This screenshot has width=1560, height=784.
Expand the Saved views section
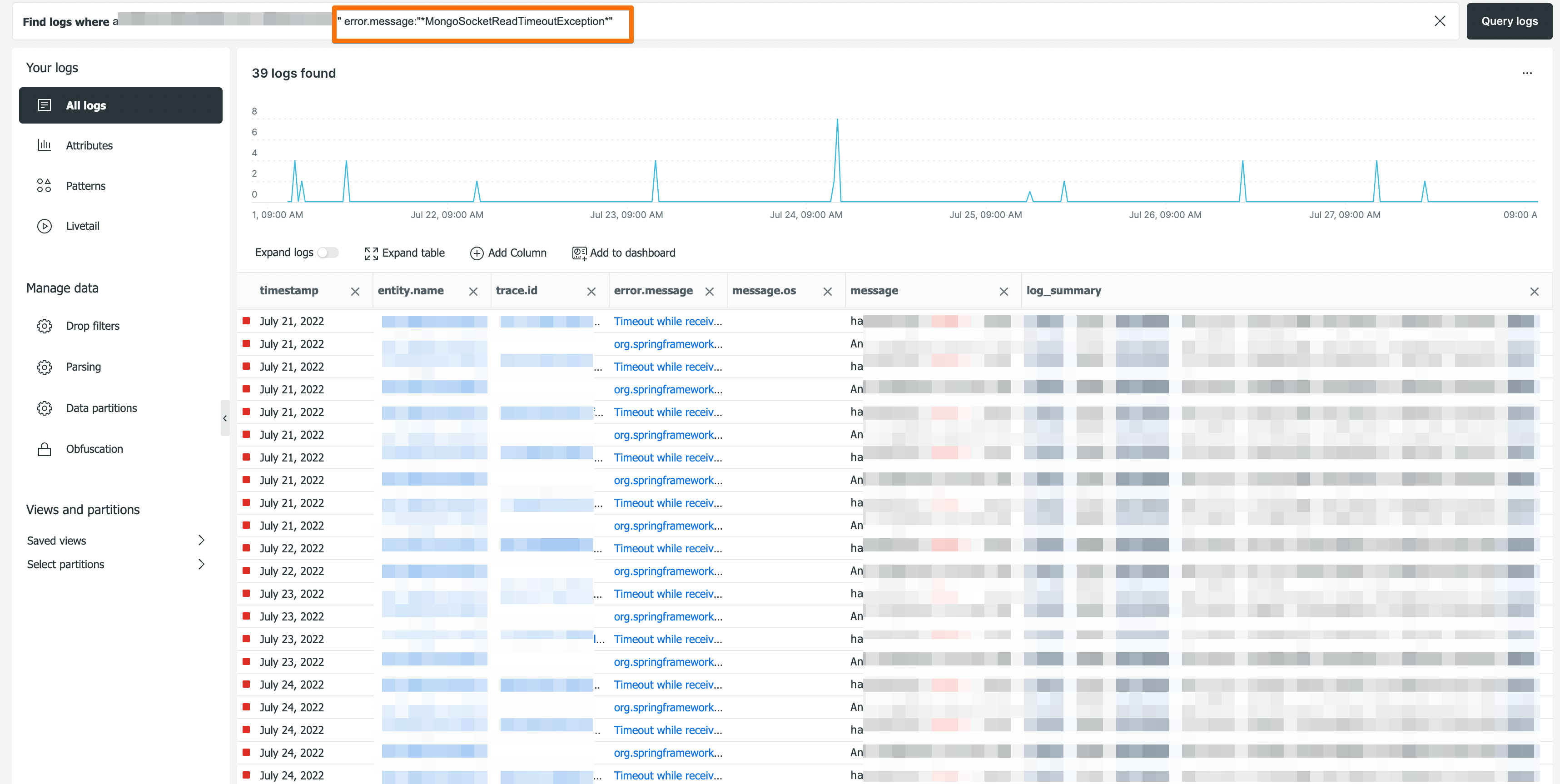(116, 541)
